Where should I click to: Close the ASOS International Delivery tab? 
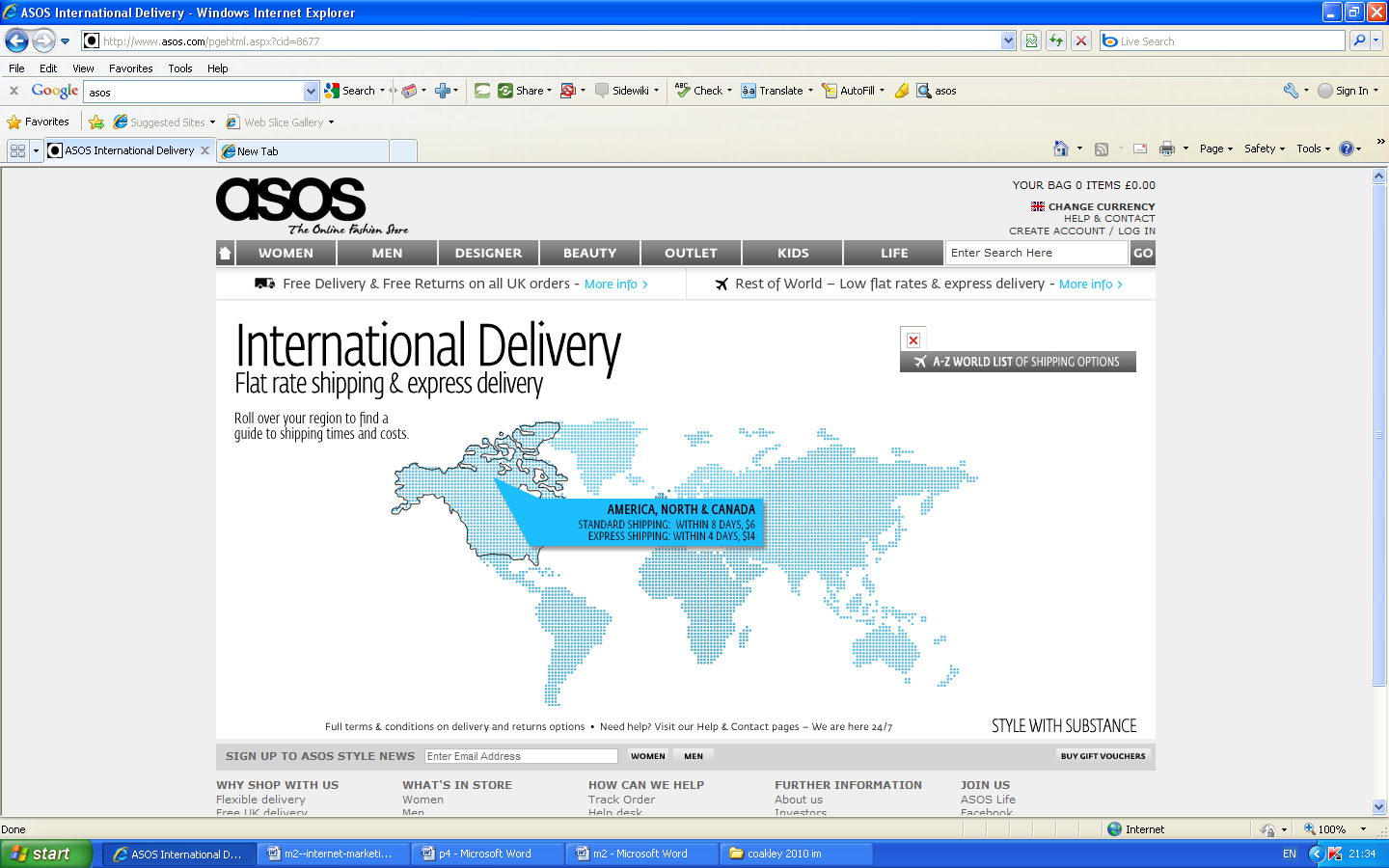coord(204,150)
